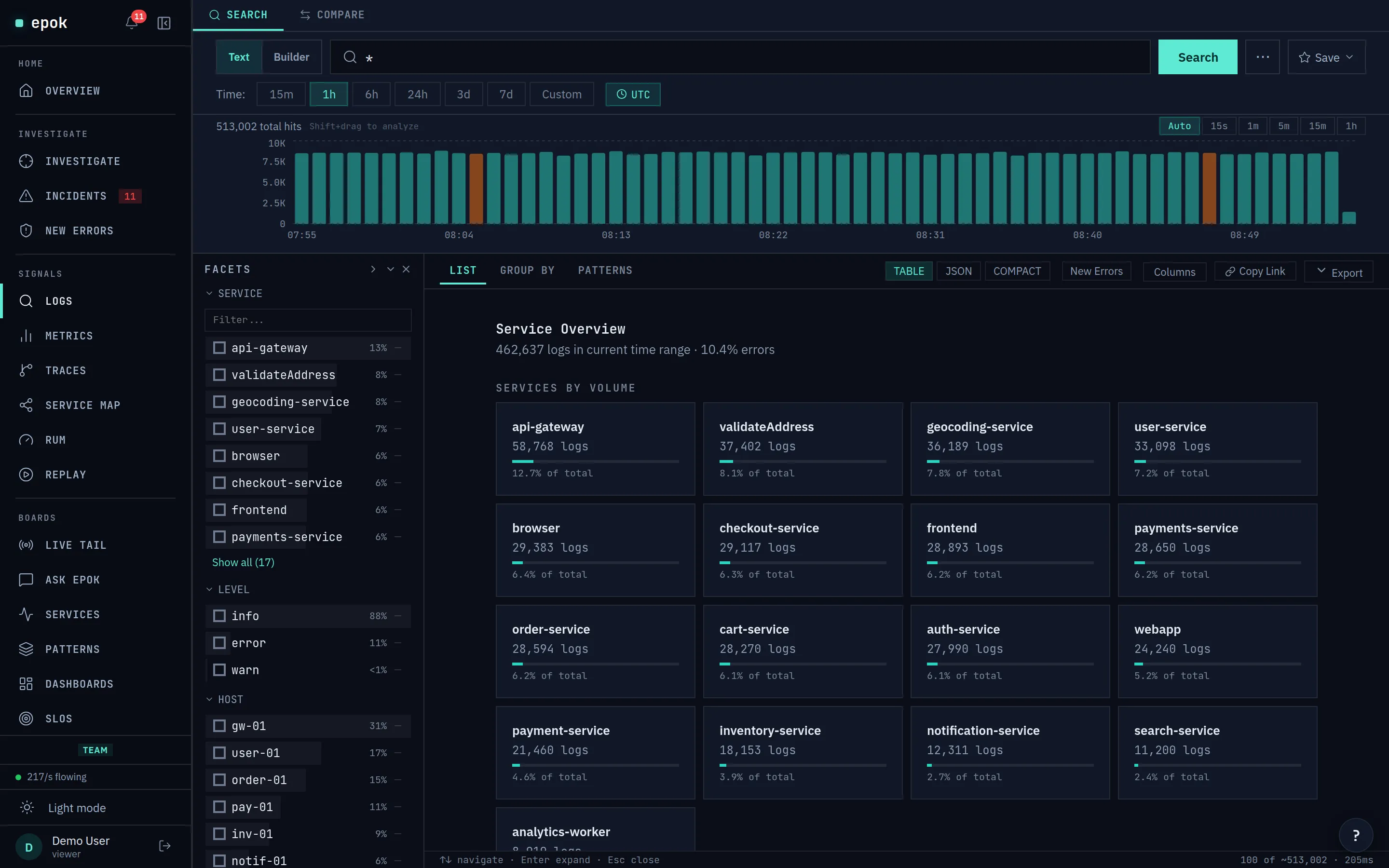This screenshot has height=868, width=1389.
Task: Focus the query search input
Action: pyautogui.click(x=740, y=57)
